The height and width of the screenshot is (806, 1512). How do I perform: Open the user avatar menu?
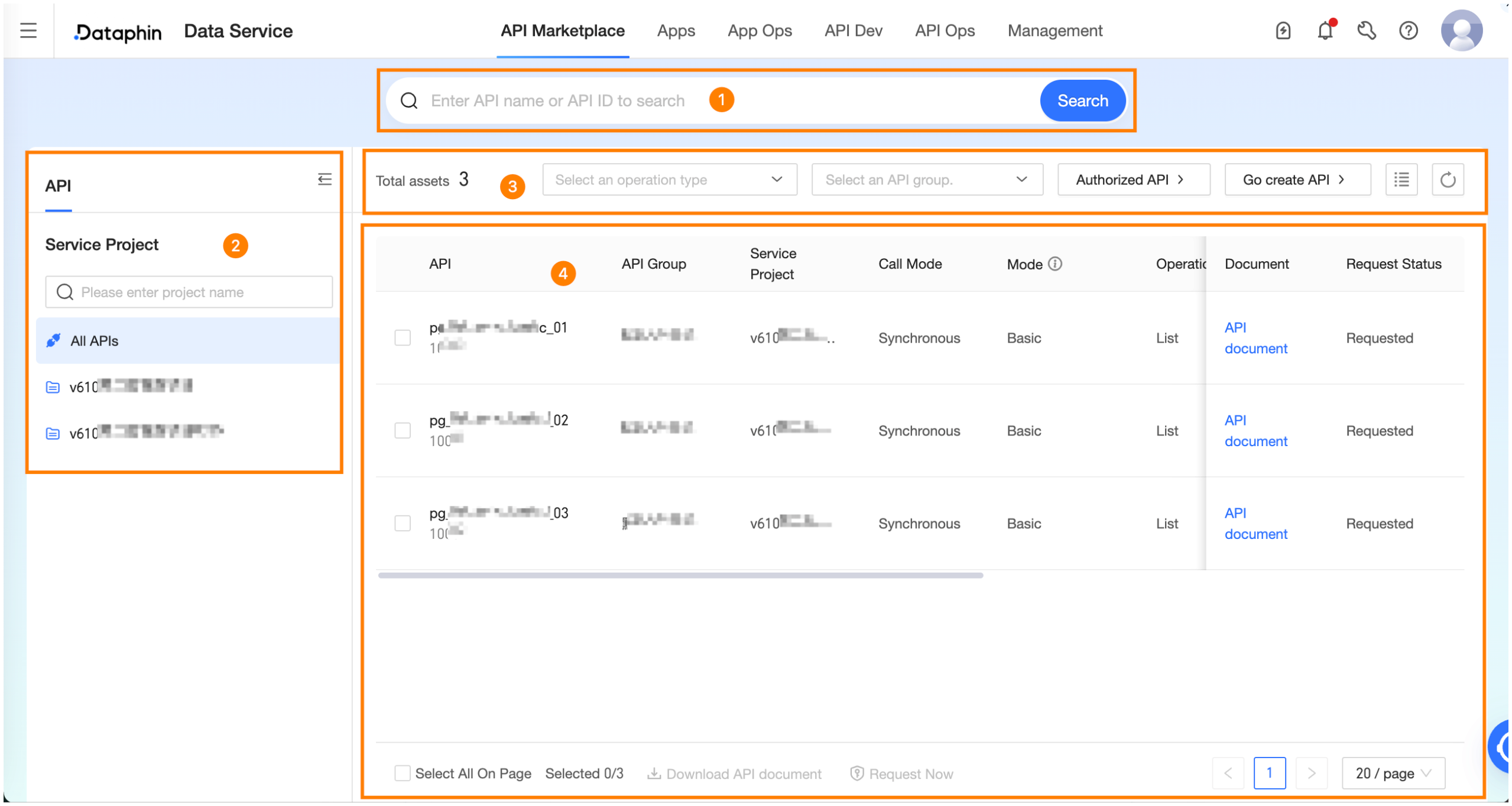1462,31
